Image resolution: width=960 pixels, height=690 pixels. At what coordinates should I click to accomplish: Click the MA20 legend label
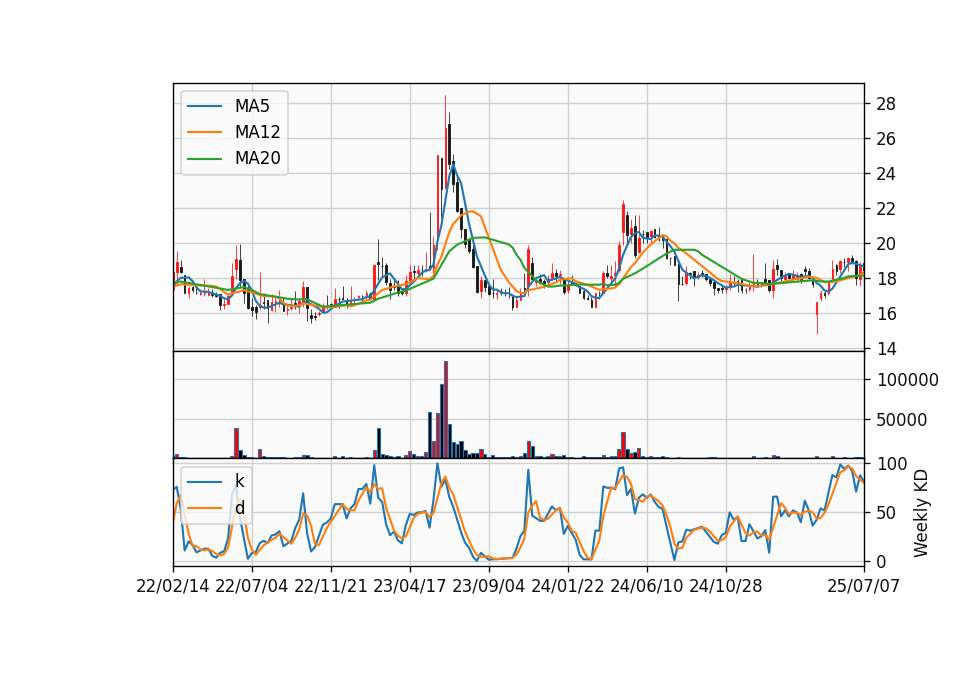tap(257, 158)
